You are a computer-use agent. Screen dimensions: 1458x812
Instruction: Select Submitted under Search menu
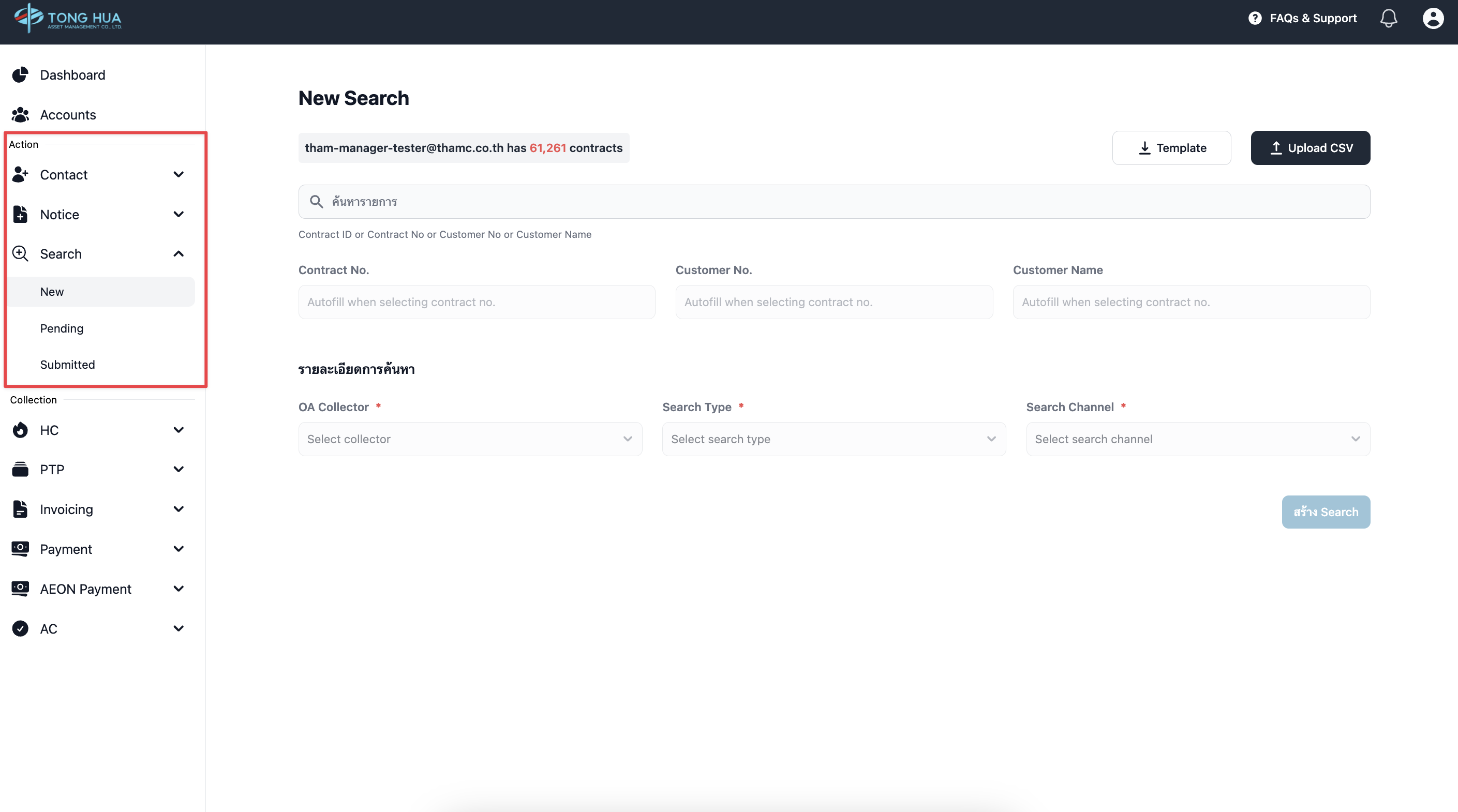pos(67,365)
